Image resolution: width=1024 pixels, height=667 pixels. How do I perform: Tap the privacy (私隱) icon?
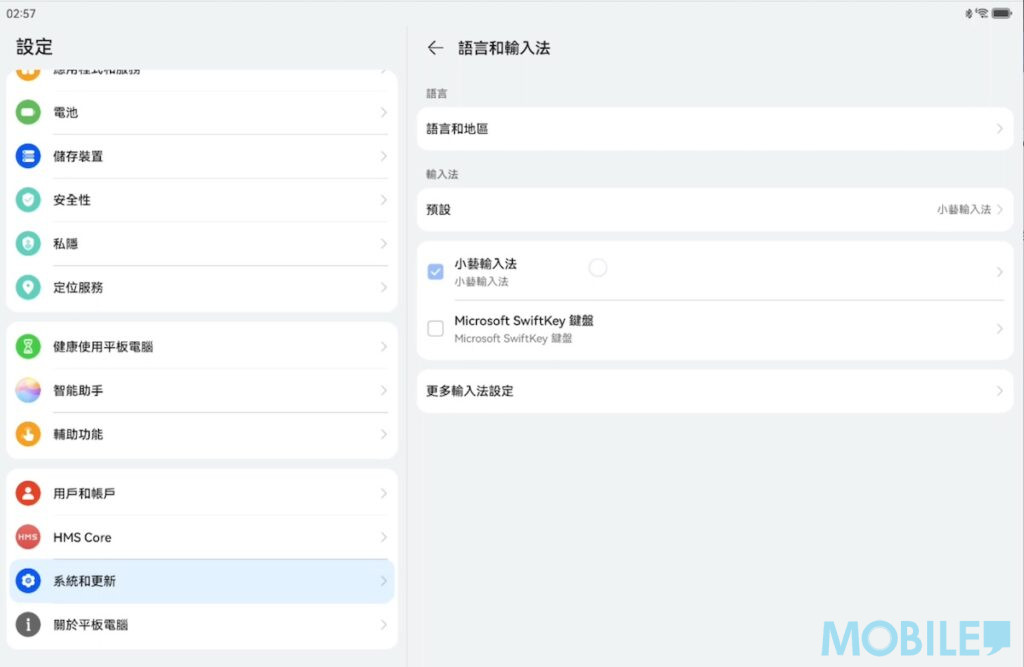click(28, 244)
